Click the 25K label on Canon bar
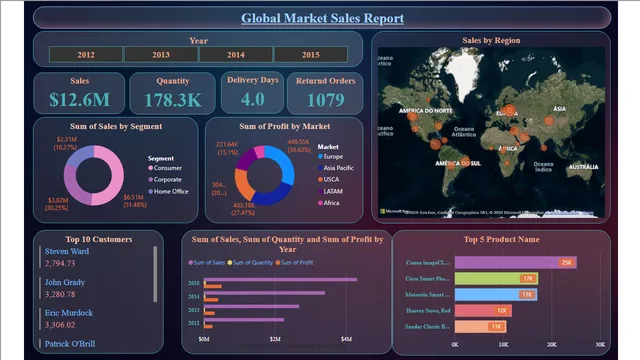Viewport: 640px width, 360px height. 567,262
